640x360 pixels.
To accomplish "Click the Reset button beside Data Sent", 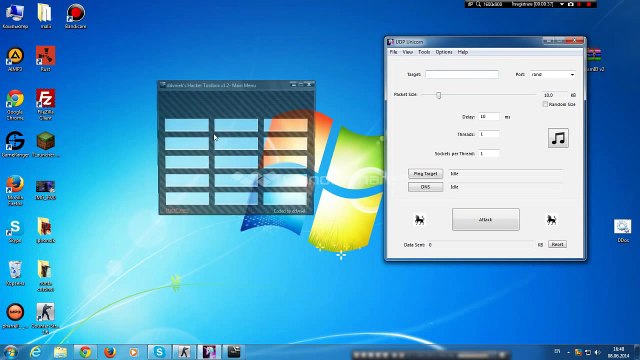I will tap(557, 244).
